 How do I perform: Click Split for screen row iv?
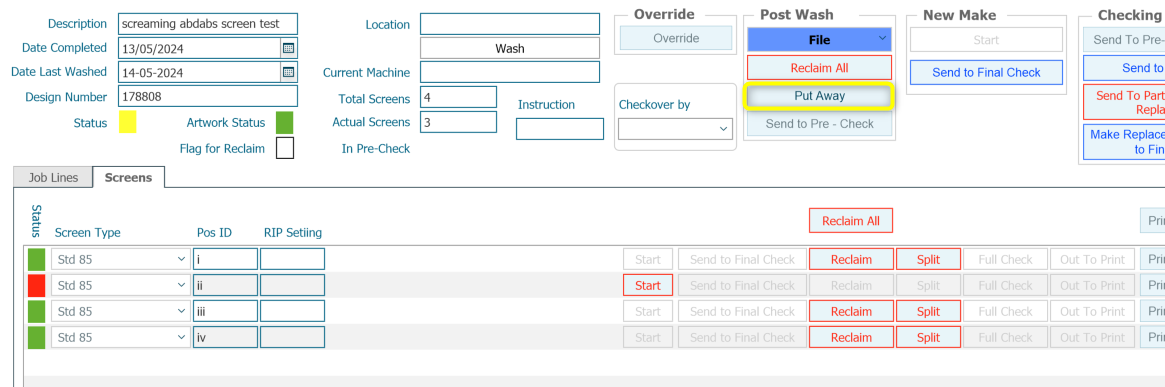pos(928,337)
